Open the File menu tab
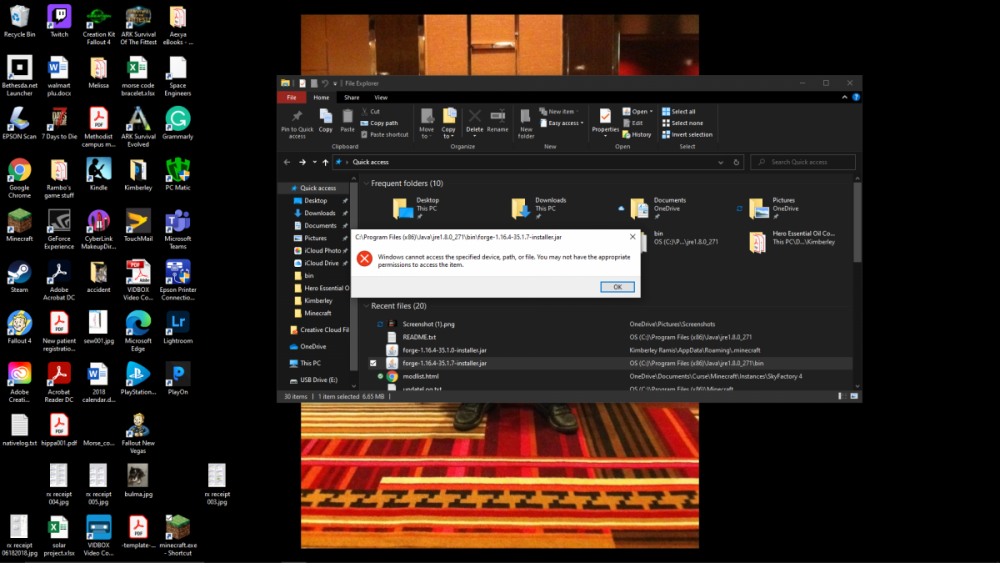Image resolution: width=1000 pixels, height=563 pixels. click(x=291, y=98)
